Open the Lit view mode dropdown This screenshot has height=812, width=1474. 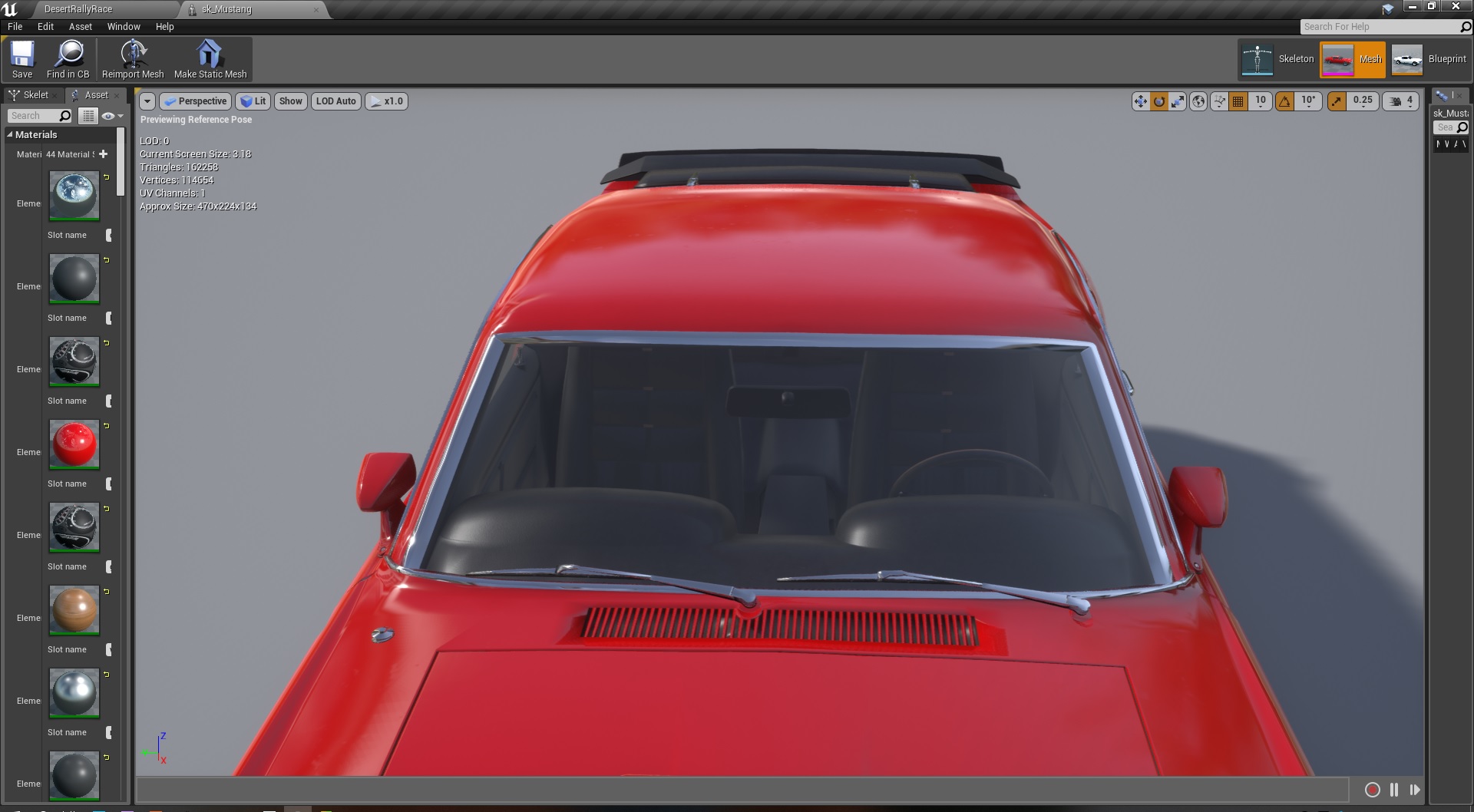(x=253, y=101)
